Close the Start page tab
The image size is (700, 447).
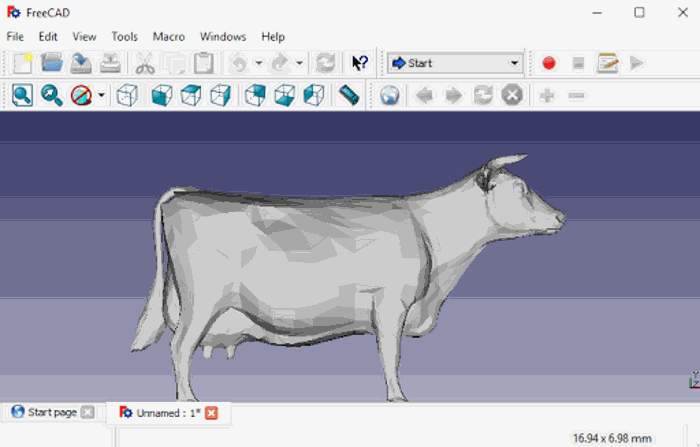[x=88, y=412]
